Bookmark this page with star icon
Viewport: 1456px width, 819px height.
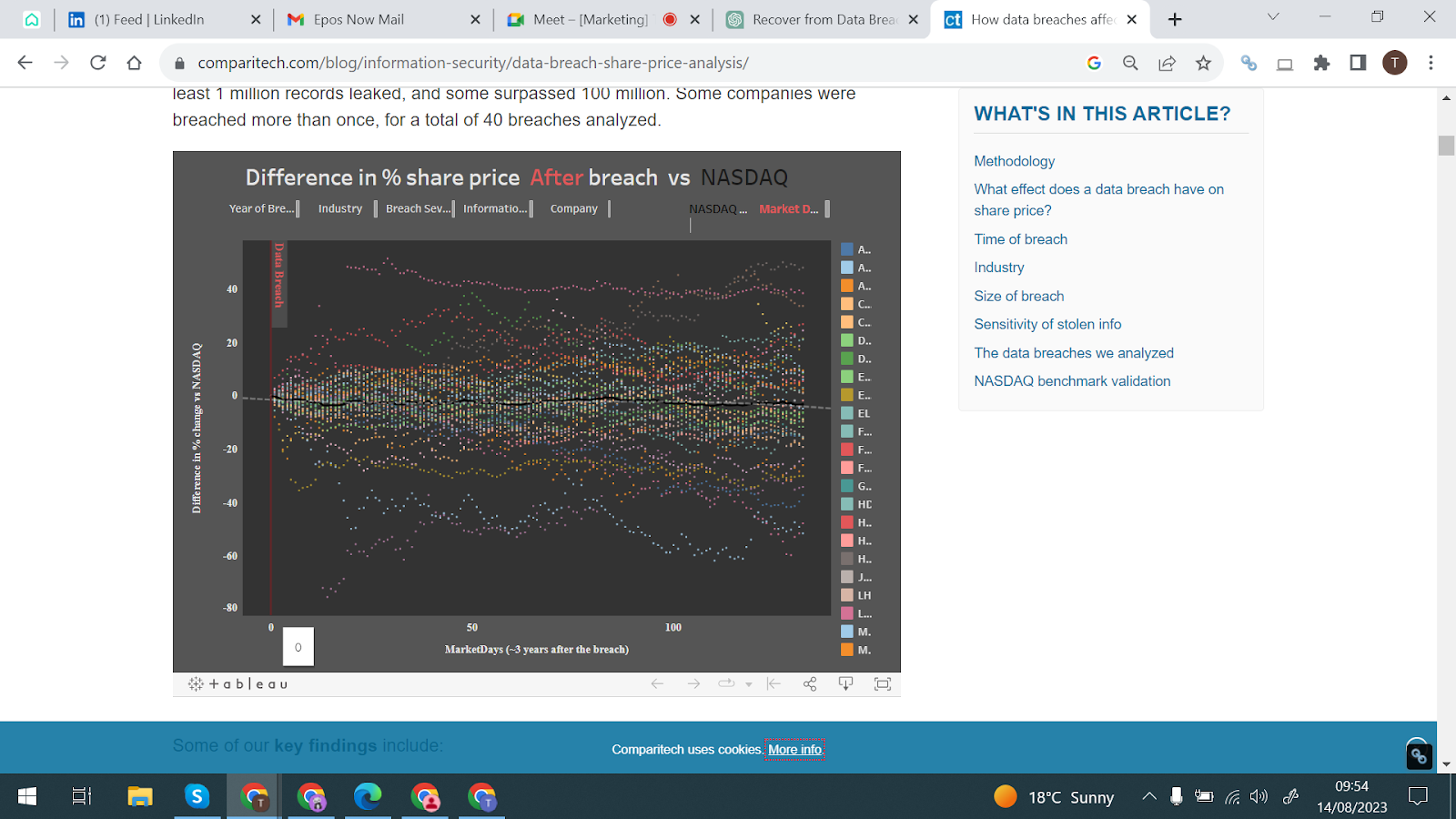(x=1203, y=63)
